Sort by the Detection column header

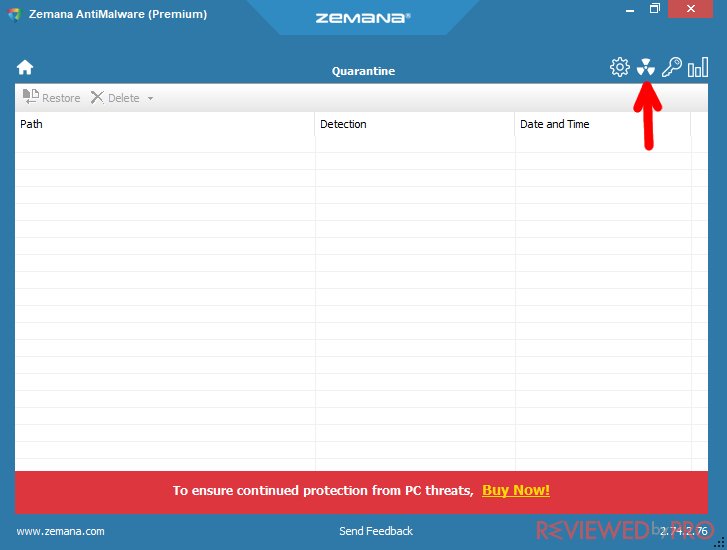(x=415, y=124)
